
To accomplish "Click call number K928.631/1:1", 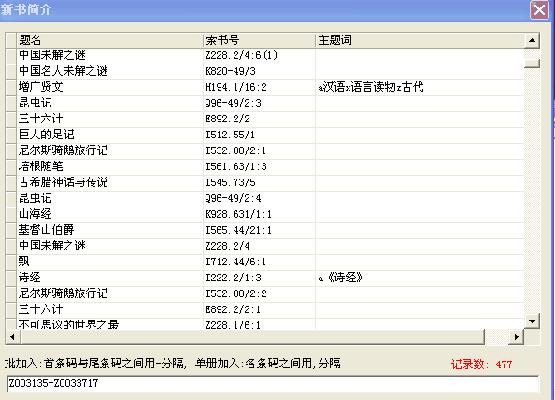I will [x=239, y=215].
